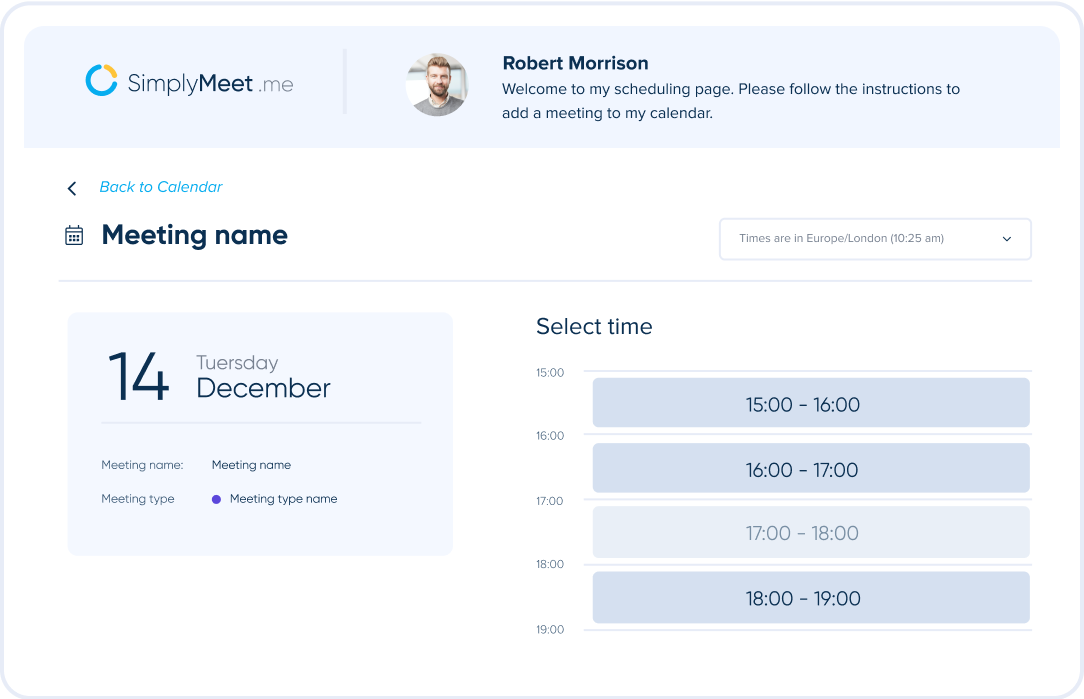Open the Europe/London timezone dropdown

click(875, 239)
